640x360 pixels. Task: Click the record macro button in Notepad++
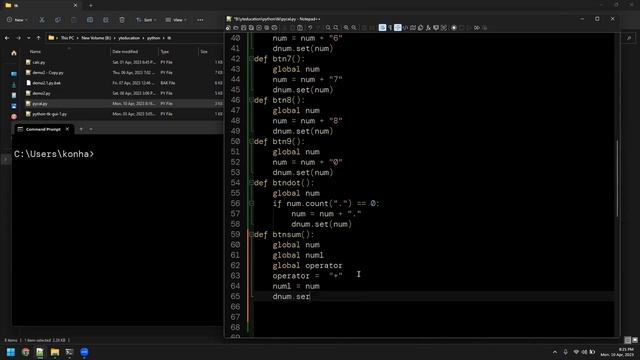[454, 28]
